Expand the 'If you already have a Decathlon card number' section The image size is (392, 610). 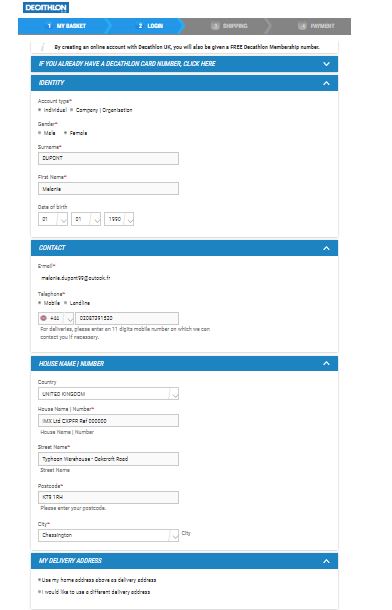click(x=184, y=64)
